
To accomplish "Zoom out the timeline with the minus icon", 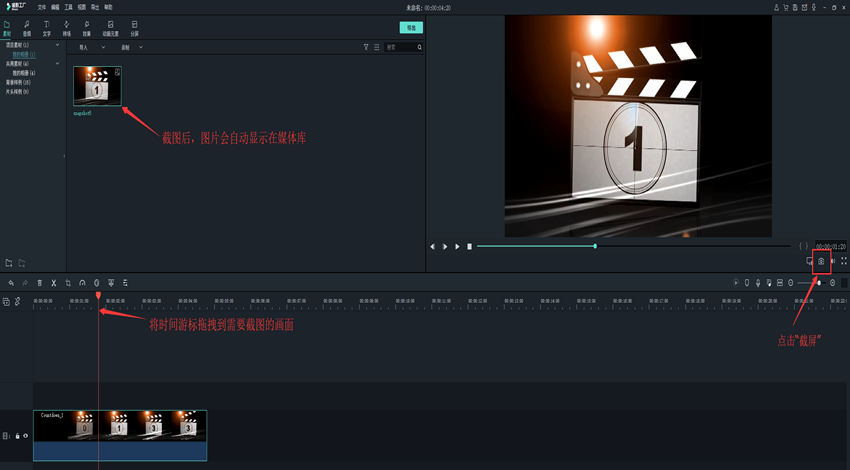I will (x=790, y=283).
